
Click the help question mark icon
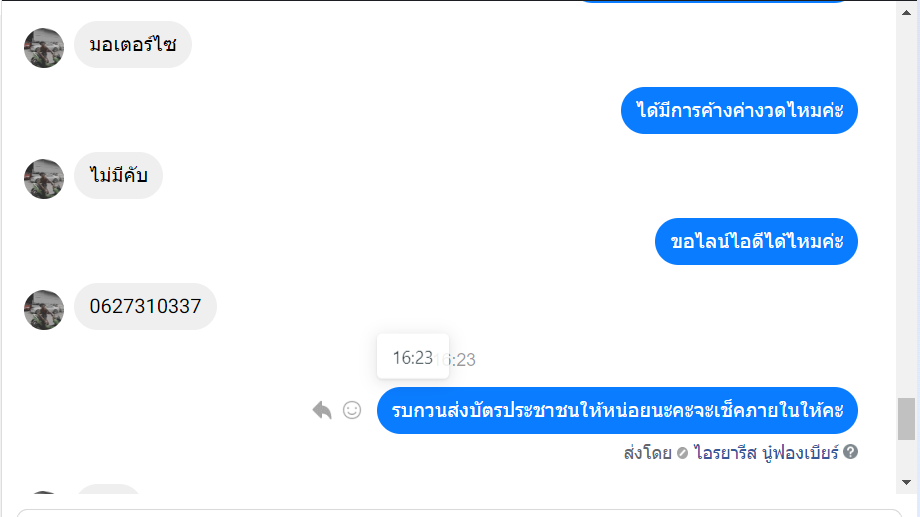[x=851, y=452]
